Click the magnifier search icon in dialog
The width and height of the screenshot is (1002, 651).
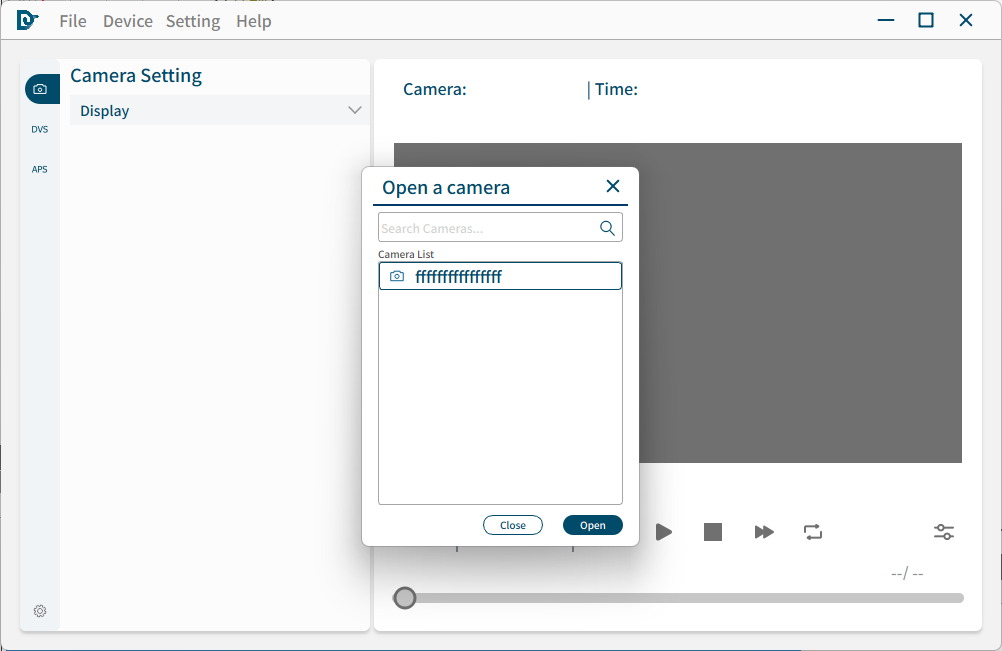tap(607, 228)
